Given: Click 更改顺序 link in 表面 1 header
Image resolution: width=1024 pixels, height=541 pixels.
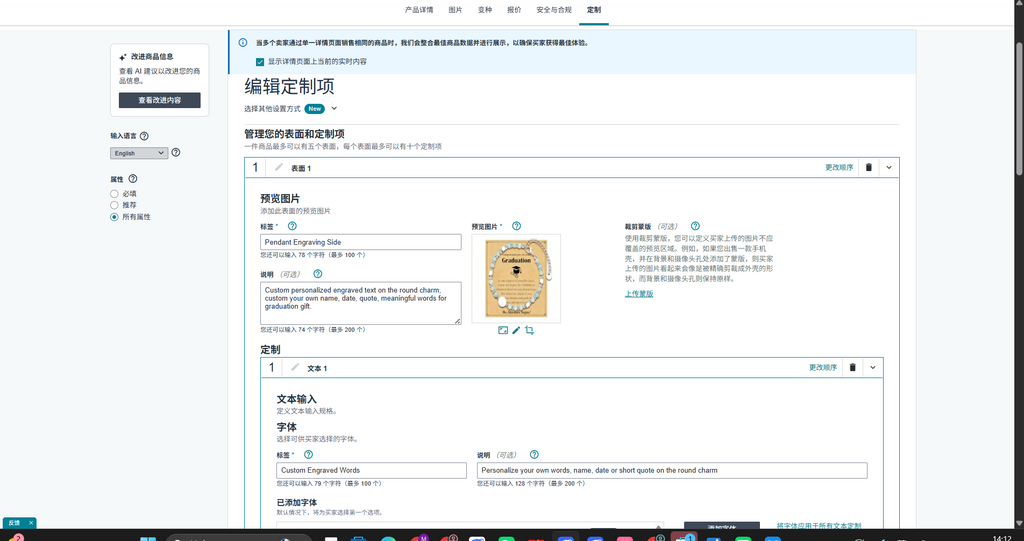Looking at the screenshot, I should pyautogui.click(x=839, y=167).
